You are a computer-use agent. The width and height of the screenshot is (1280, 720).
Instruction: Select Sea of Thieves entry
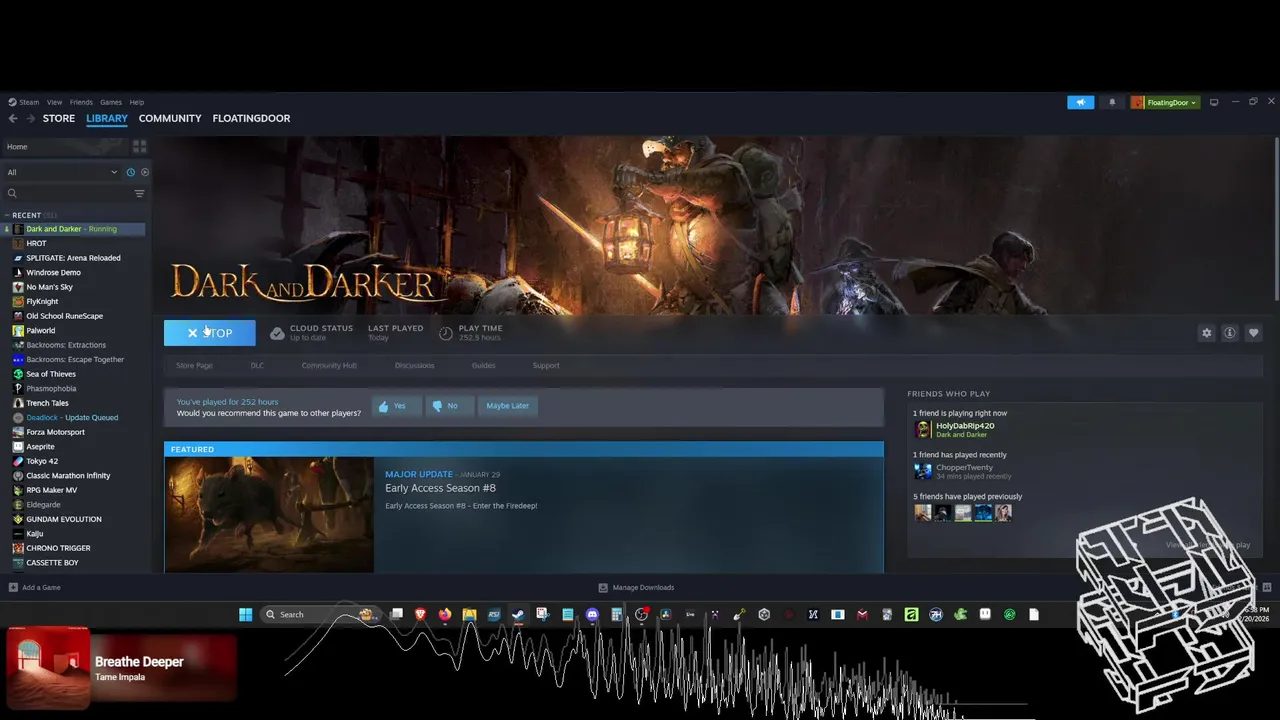click(x=51, y=374)
